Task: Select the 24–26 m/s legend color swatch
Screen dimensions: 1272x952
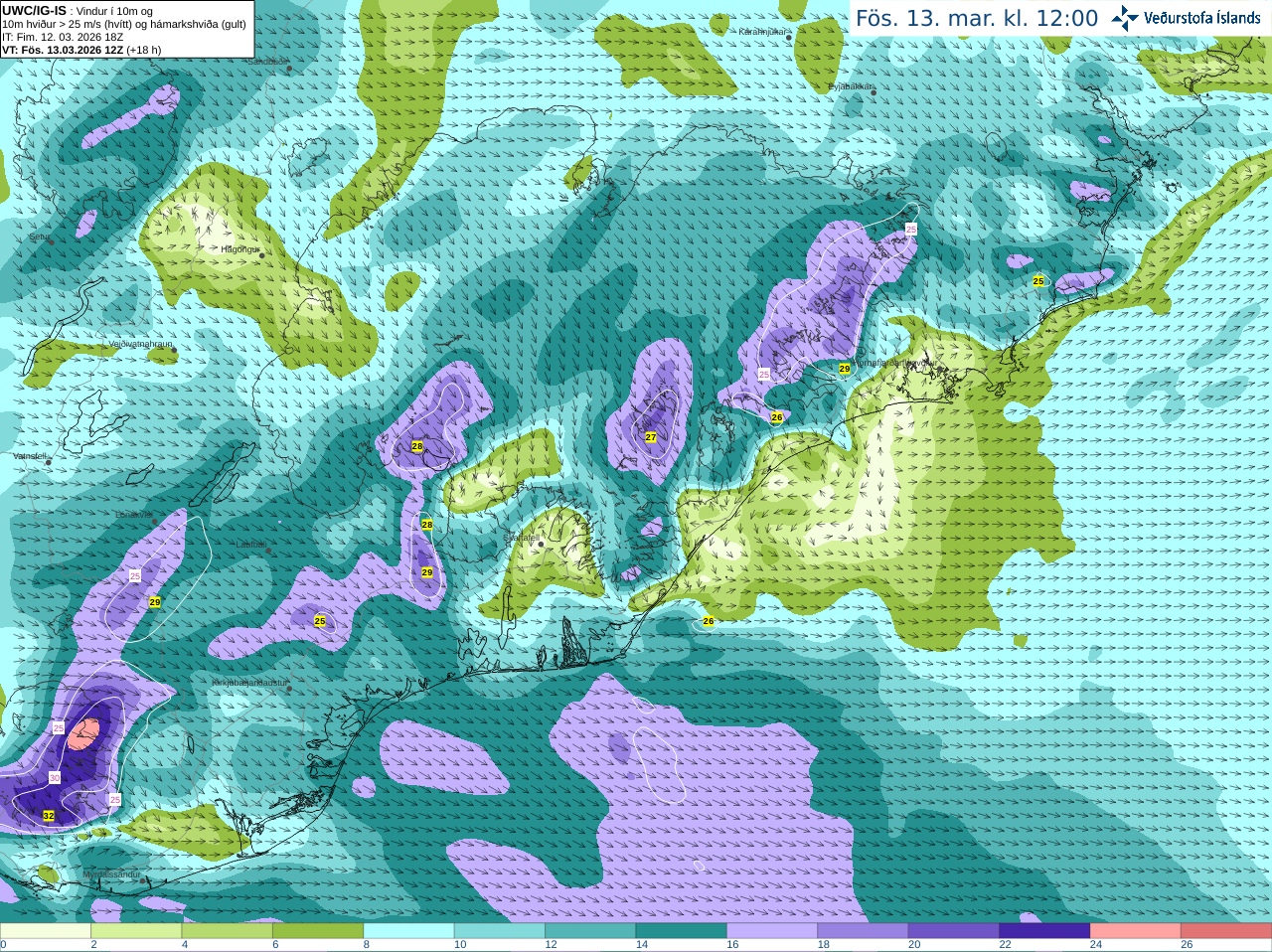Action: point(1136,931)
